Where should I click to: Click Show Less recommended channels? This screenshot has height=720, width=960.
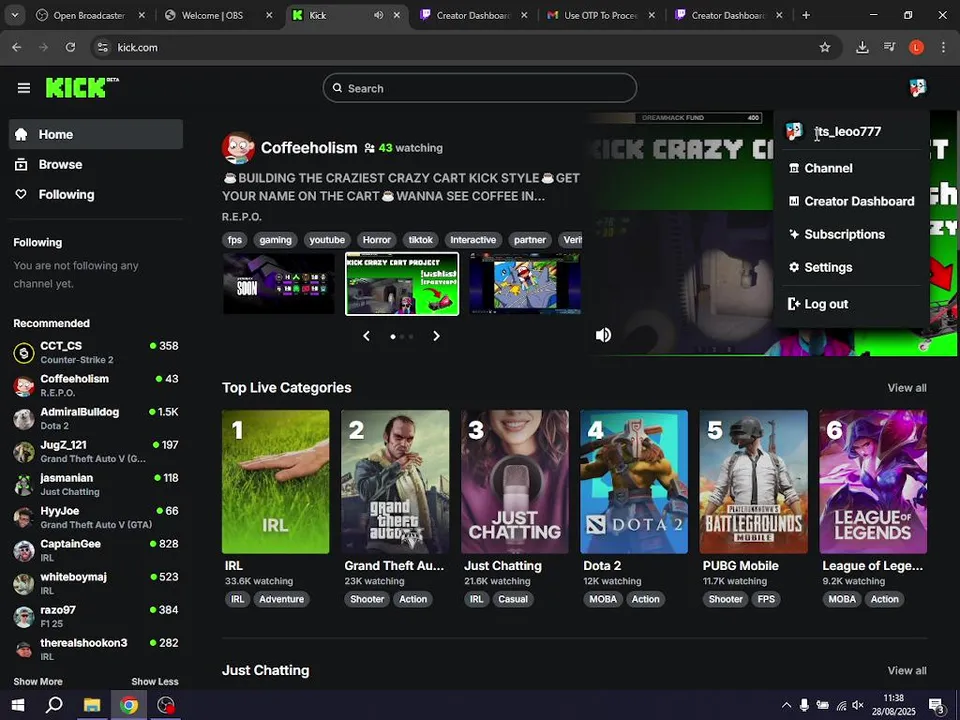pos(155,681)
